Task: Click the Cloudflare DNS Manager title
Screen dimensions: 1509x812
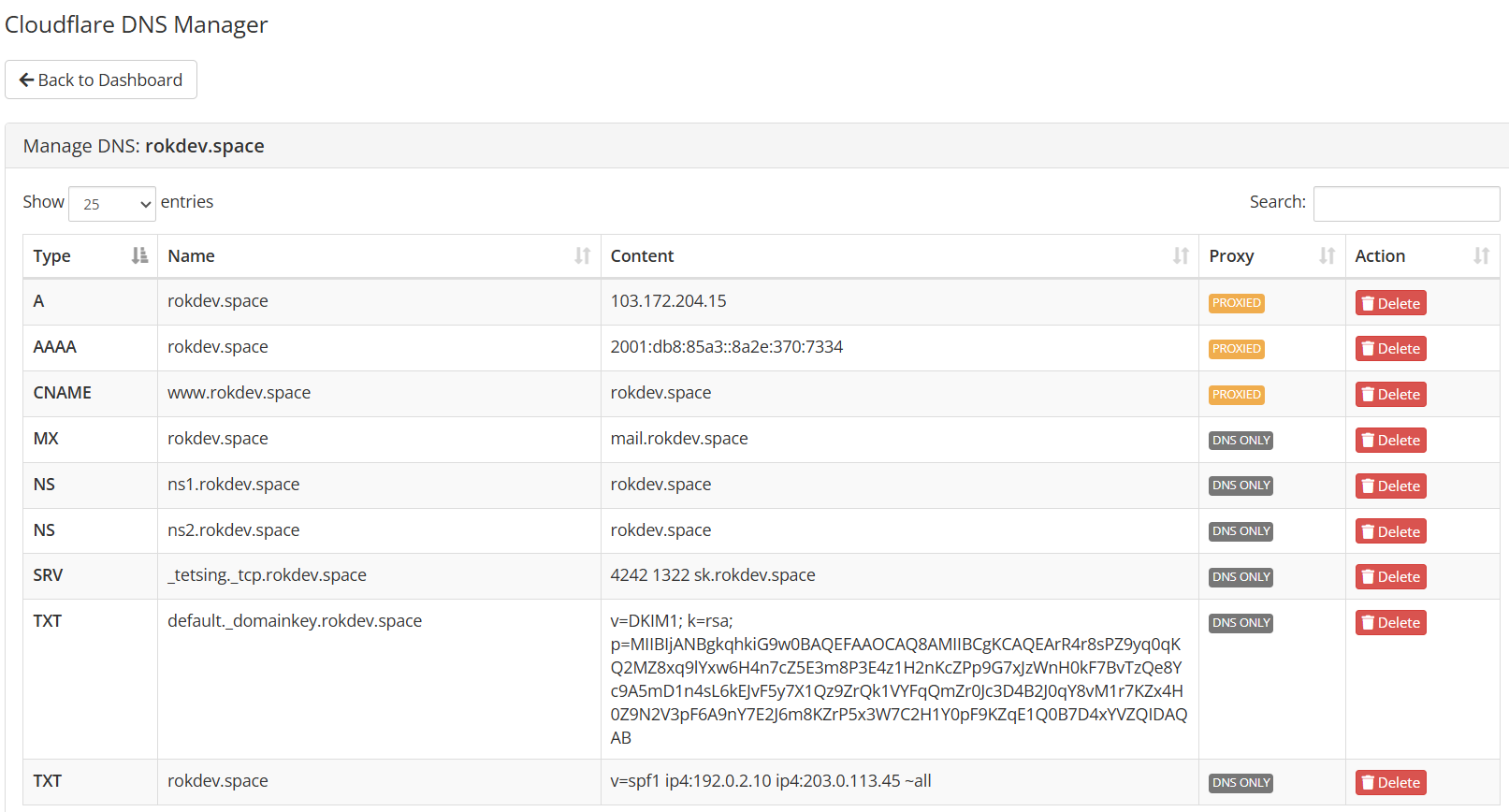Action: pyautogui.click(x=136, y=24)
